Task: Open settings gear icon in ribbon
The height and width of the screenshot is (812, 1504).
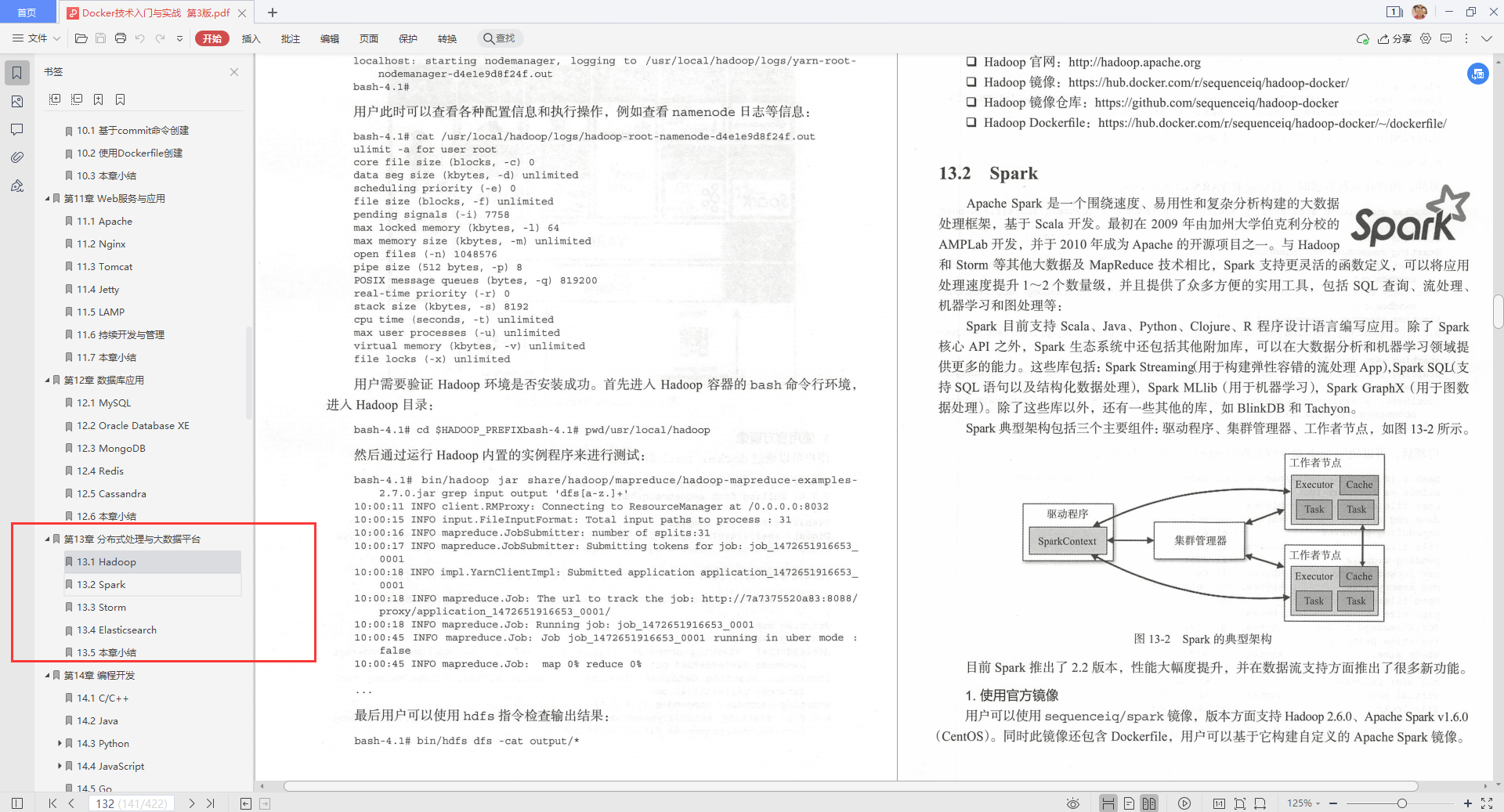Action: pyautogui.click(x=1426, y=38)
